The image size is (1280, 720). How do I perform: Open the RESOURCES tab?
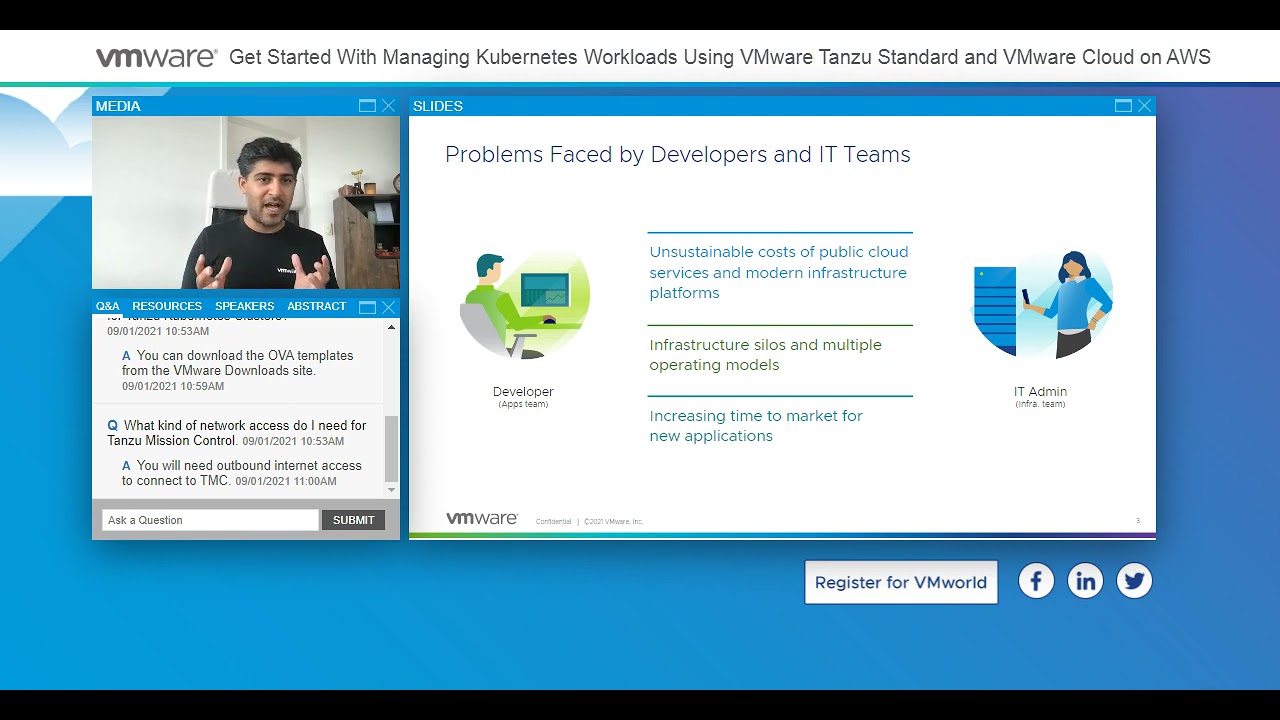pyautogui.click(x=167, y=306)
